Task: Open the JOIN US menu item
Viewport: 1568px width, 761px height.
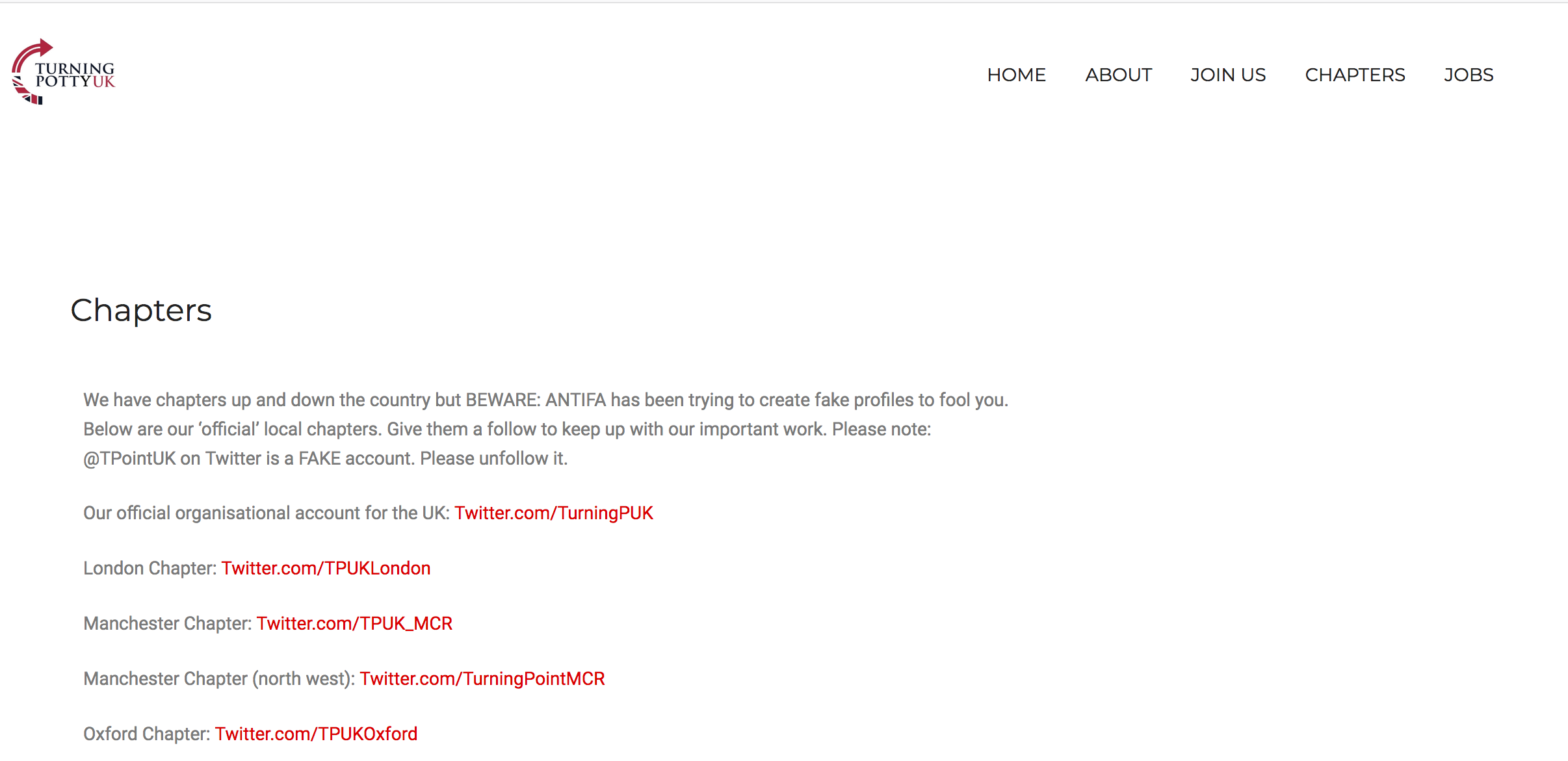Action: click(x=1228, y=75)
